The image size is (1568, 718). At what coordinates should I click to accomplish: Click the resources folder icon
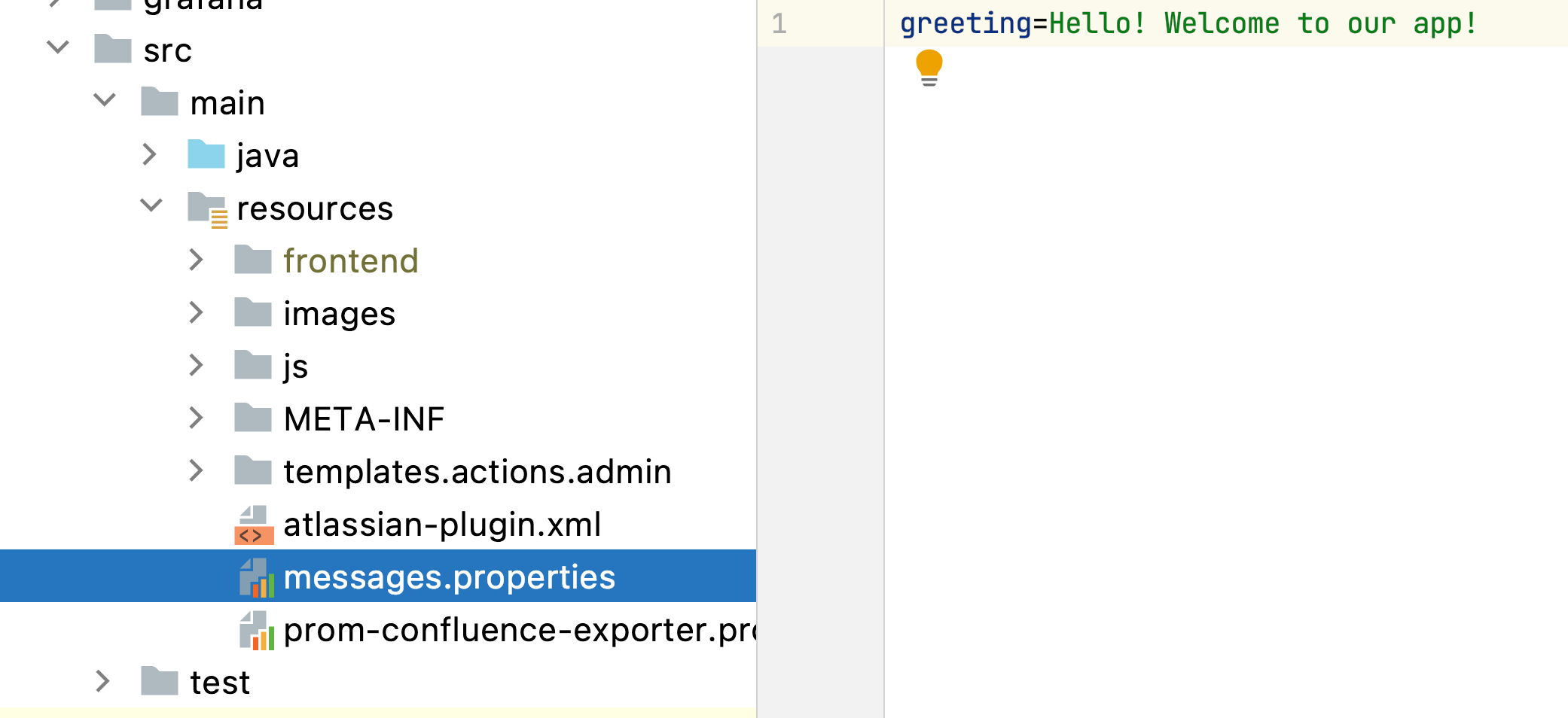pyautogui.click(x=207, y=209)
